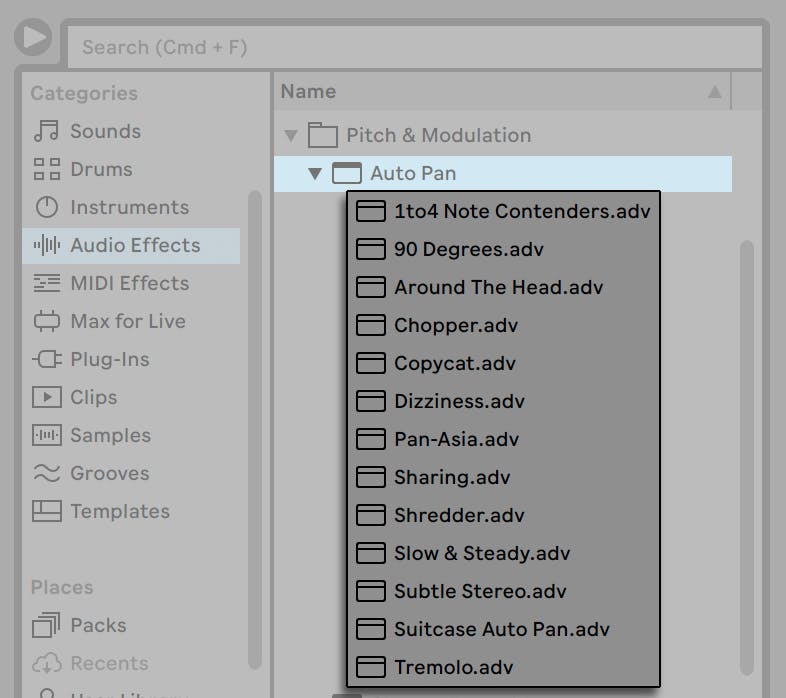Select the Clips category icon
This screenshot has height=698, width=786.
[x=46, y=397]
